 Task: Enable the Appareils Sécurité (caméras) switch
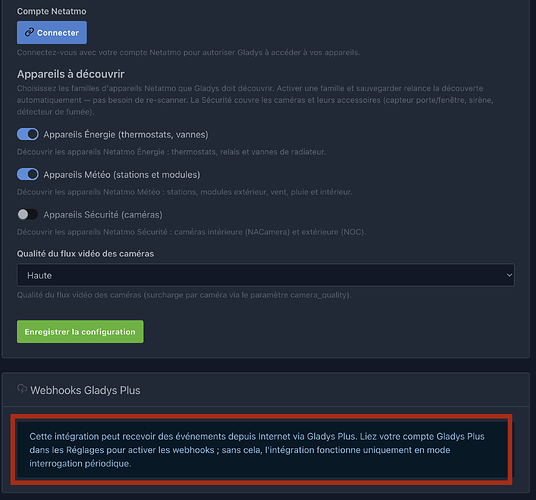pos(28,214)
